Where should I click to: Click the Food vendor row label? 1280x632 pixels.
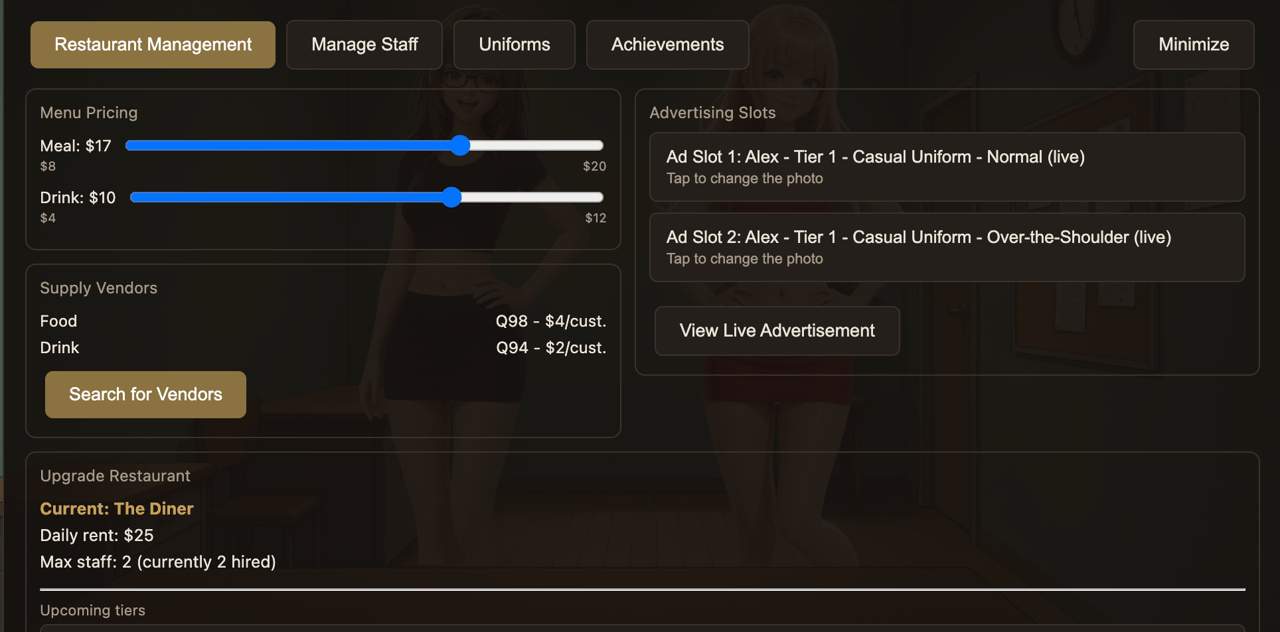pos(58,321)
